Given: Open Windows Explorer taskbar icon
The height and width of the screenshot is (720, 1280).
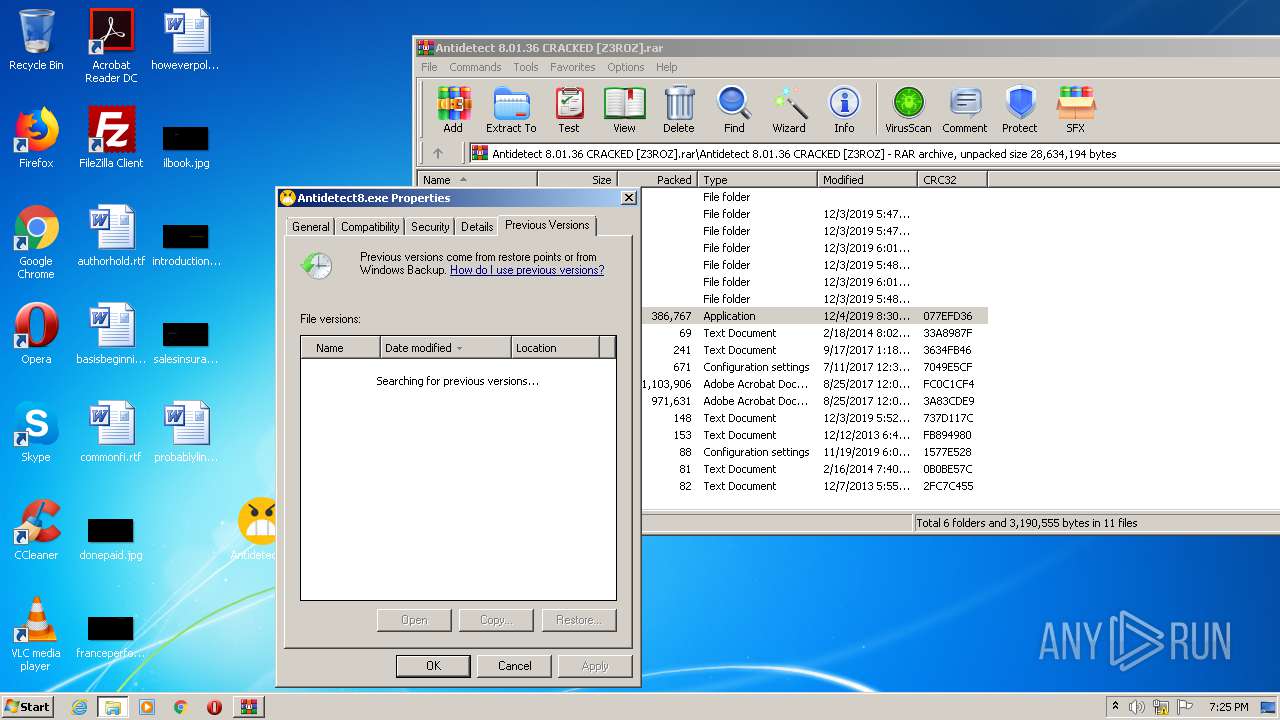Looking at the screenshot, I should pyautogui.click(x=112, y=707).
